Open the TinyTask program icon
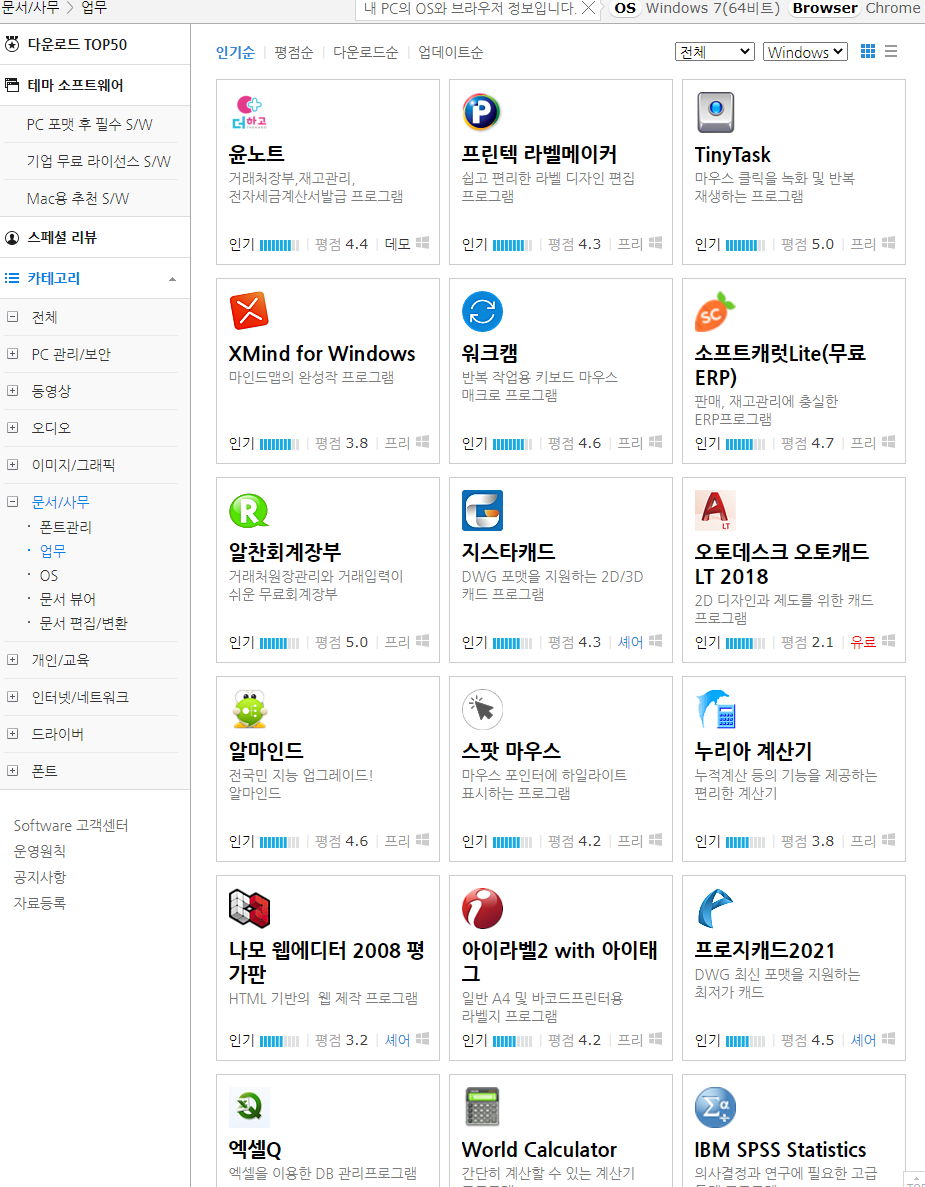Screen dimensions: 925x1187 (x=715, y=112)
